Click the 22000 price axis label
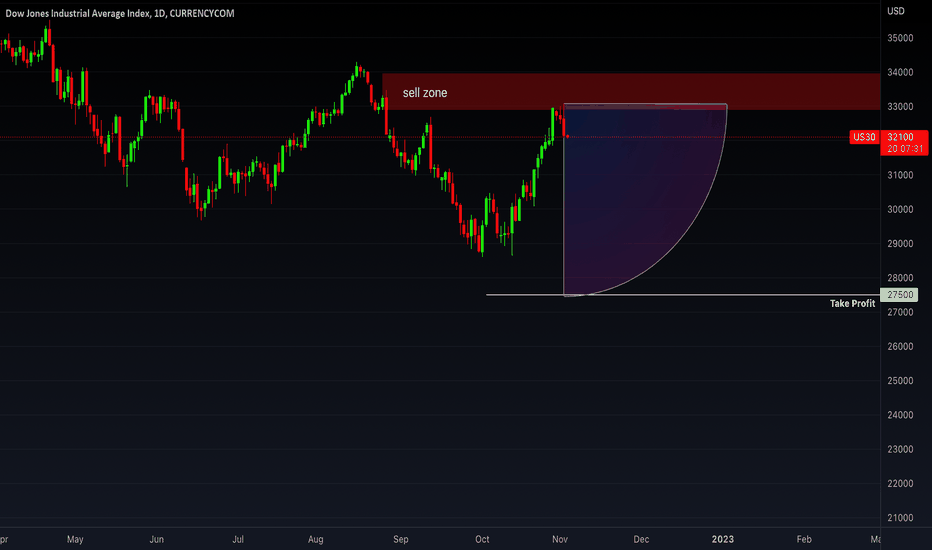Image resolution: width=932 pixels, height=550 pixels. [x=900, y=483]
